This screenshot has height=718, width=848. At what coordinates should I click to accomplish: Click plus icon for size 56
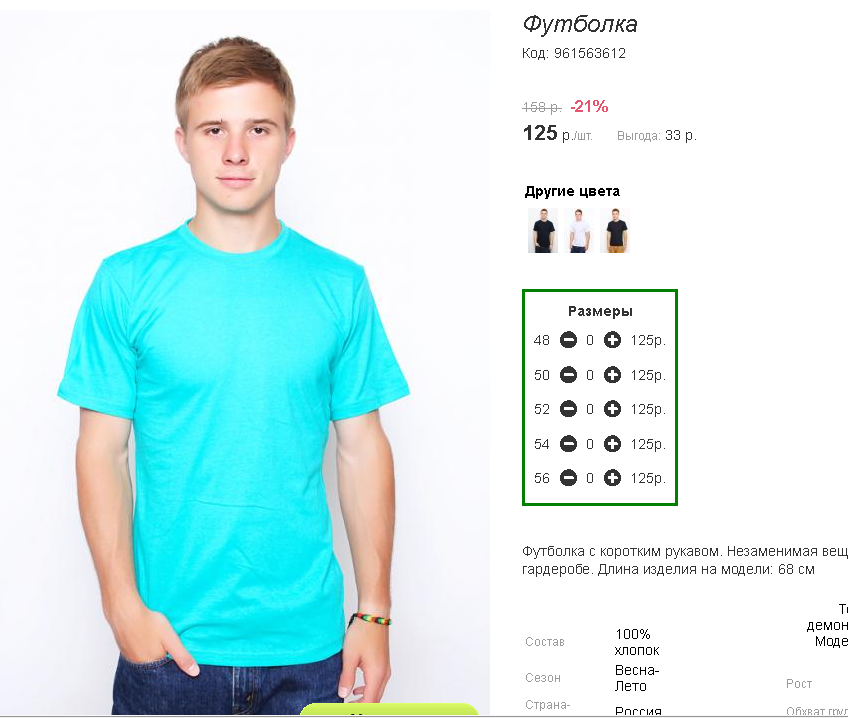pos(612,478)
